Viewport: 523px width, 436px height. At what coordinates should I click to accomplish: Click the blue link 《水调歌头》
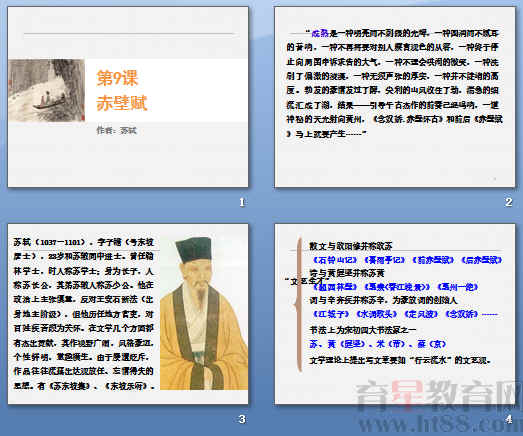[376, 314]
